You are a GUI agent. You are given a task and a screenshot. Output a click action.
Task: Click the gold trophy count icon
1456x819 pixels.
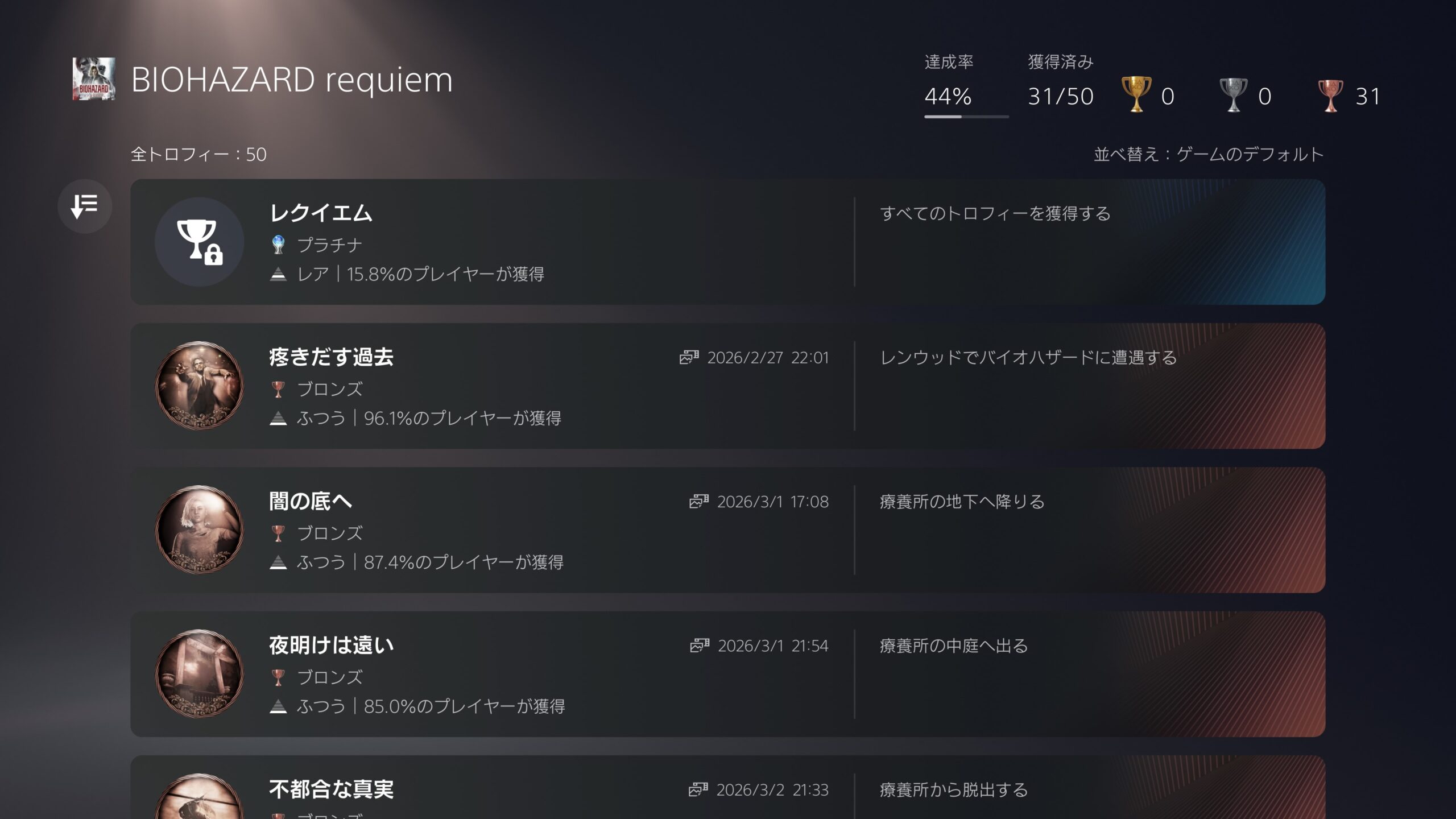pos(1136,95)
